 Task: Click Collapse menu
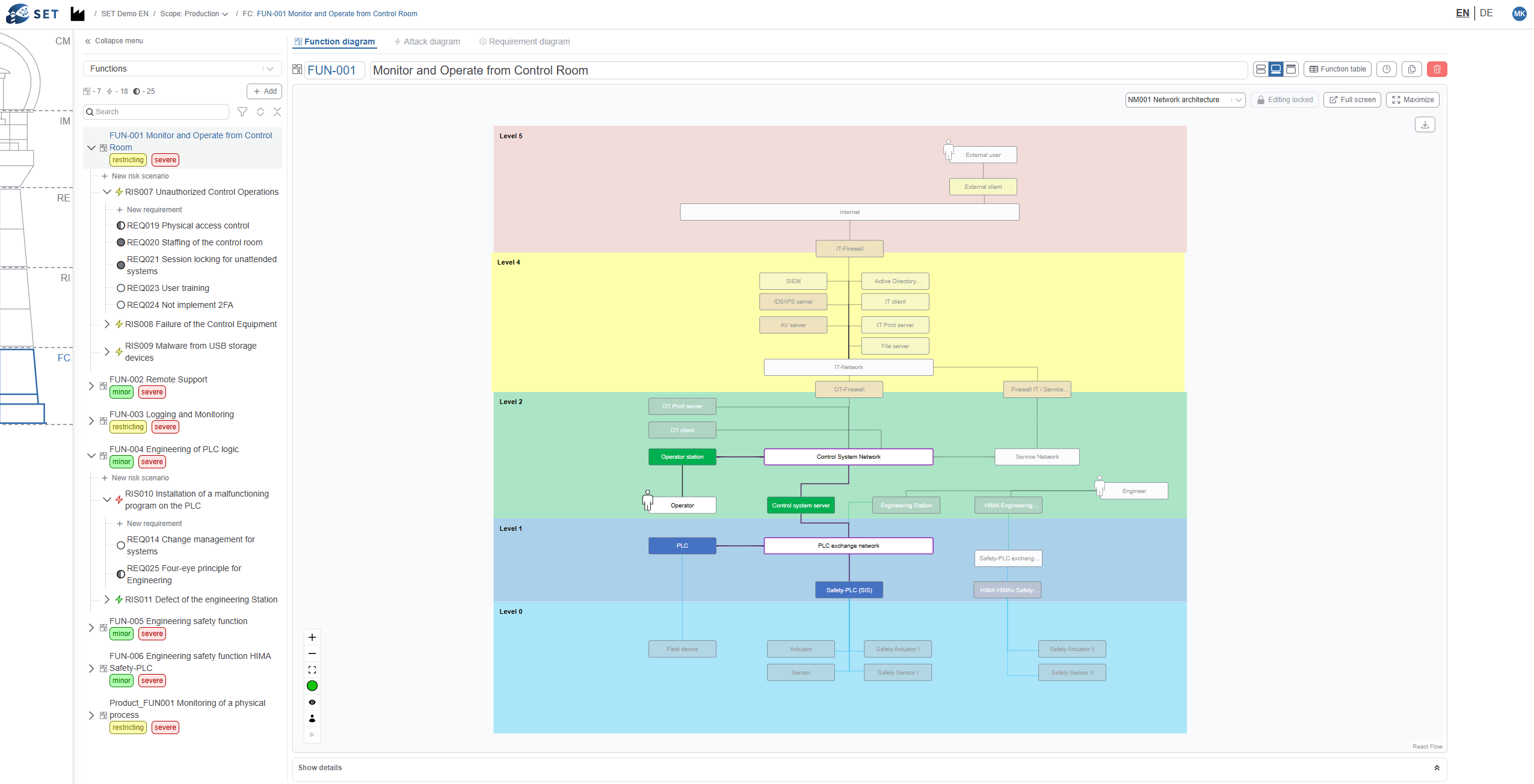tap(114, 41)
